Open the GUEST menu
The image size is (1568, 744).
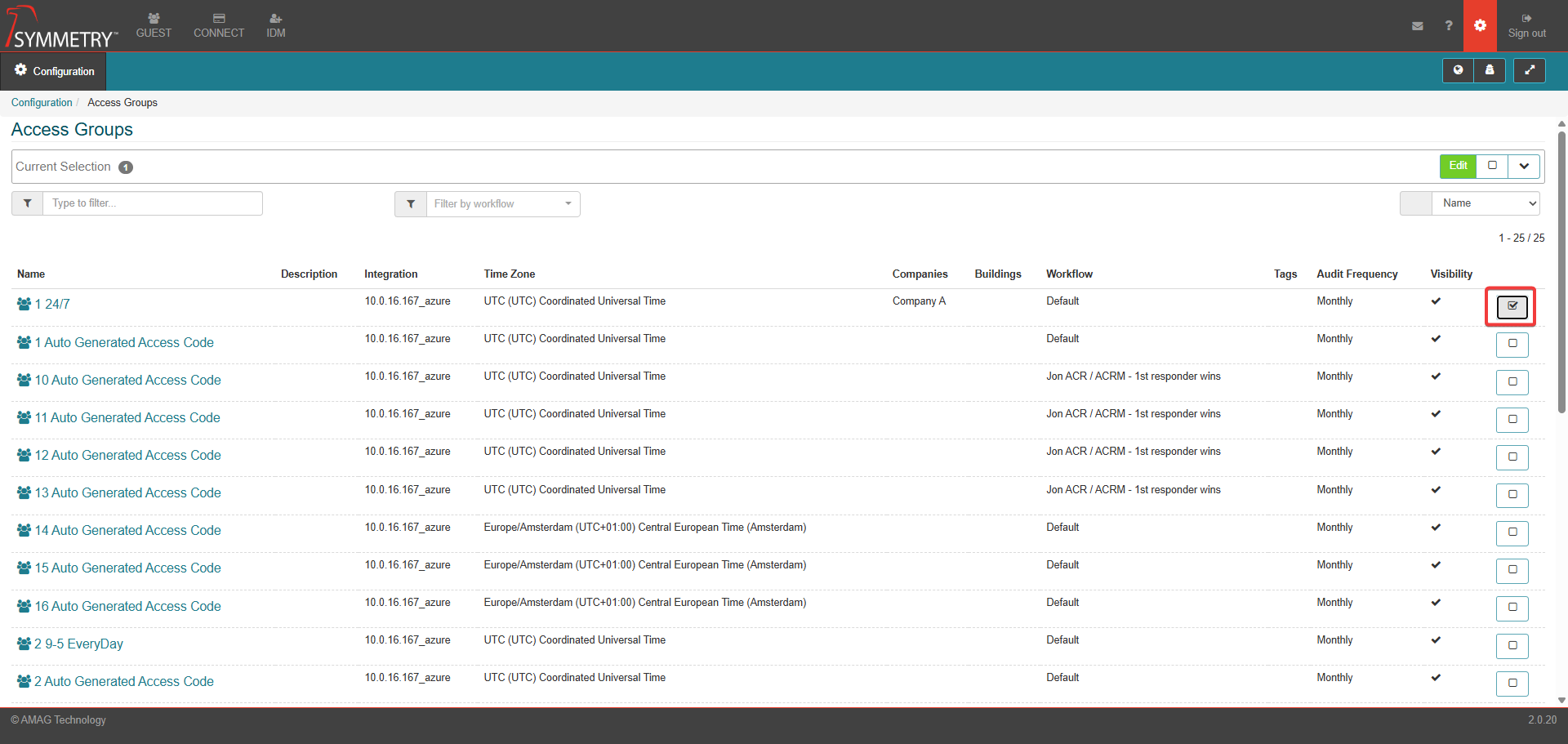(154, 25)
